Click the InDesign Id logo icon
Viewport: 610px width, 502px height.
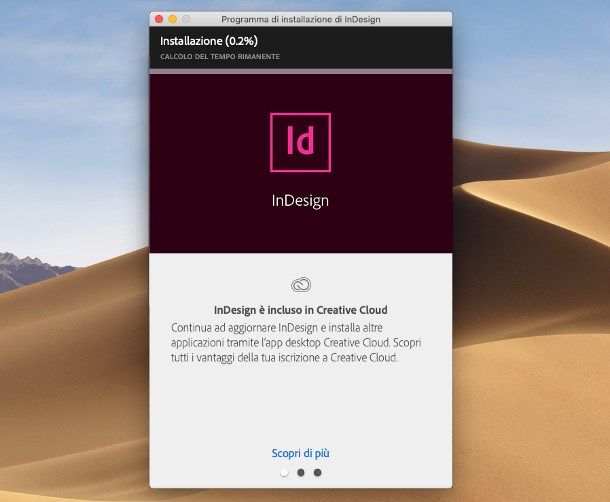pos(300,142)
